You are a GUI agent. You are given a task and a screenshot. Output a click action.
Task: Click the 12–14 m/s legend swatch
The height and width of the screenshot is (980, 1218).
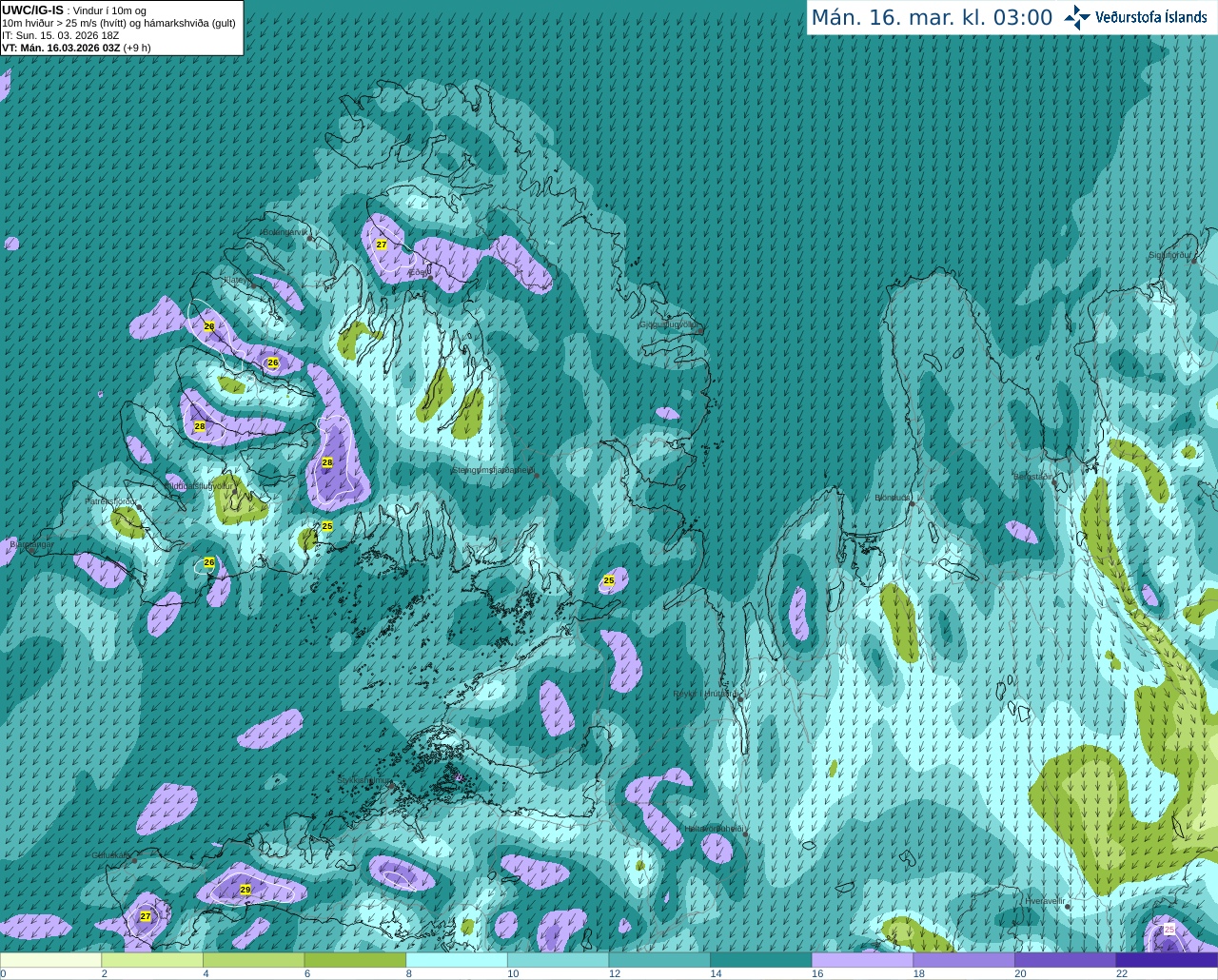click(659, 960)
